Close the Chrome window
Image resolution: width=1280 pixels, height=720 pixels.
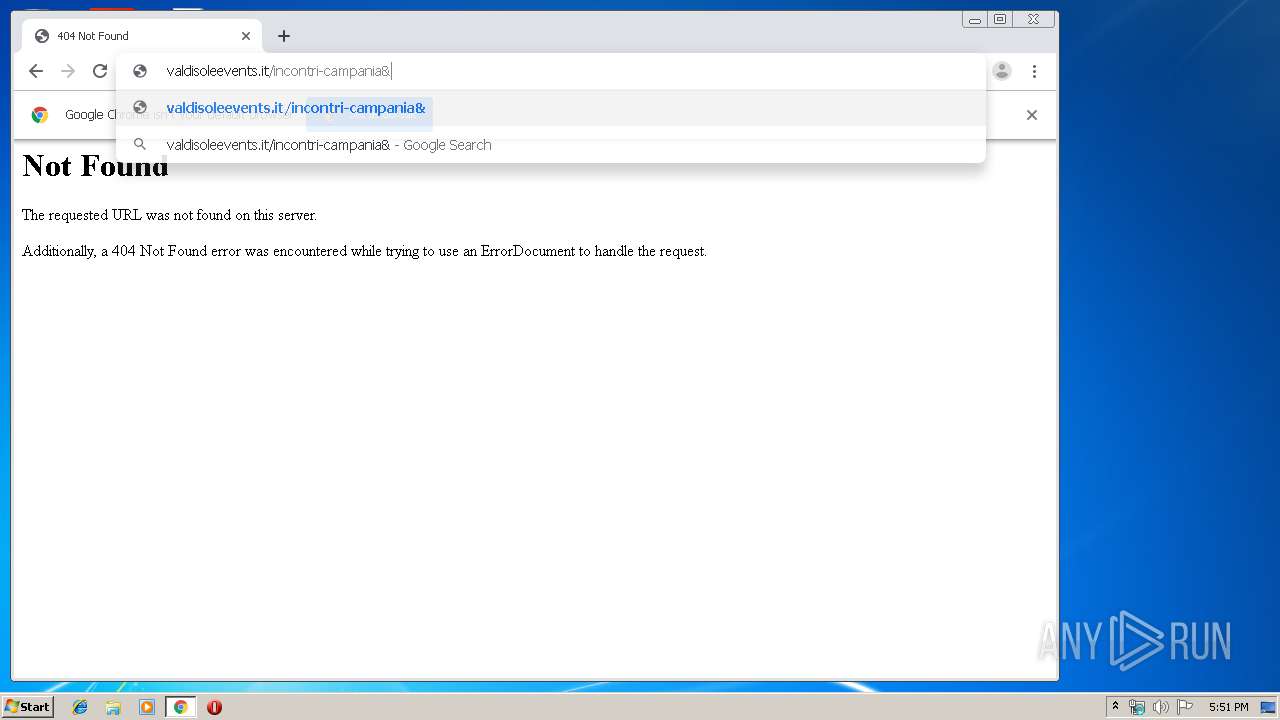click(x=1034, y=19)
